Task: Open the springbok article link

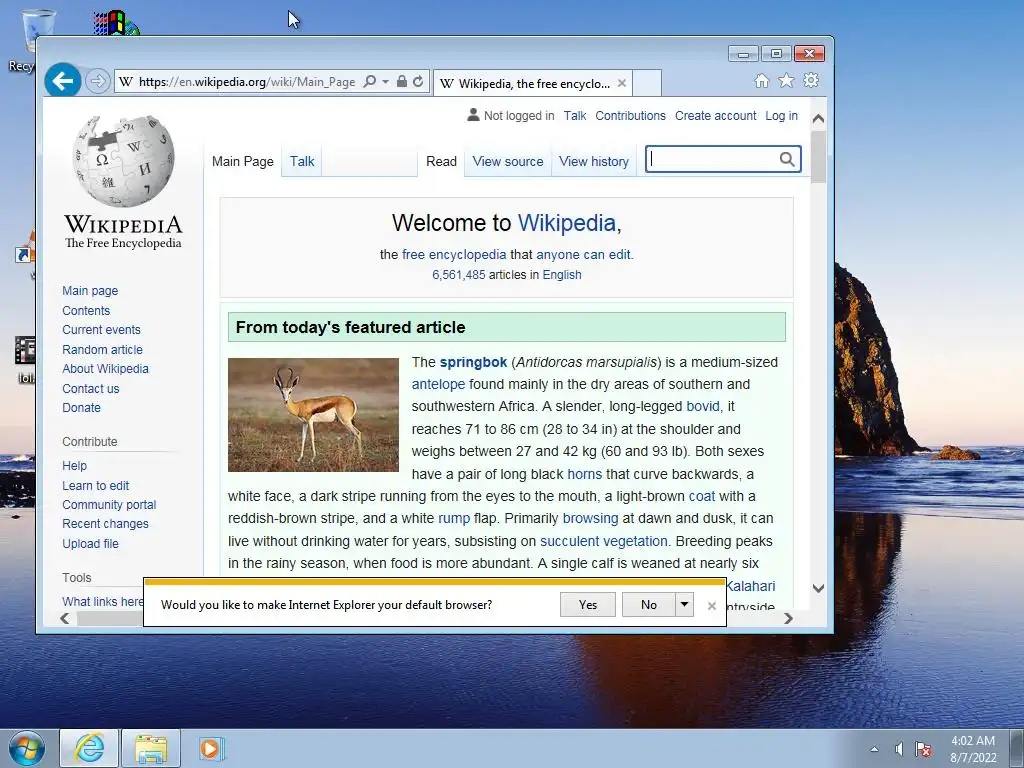Action: click(x=473, y=362)
